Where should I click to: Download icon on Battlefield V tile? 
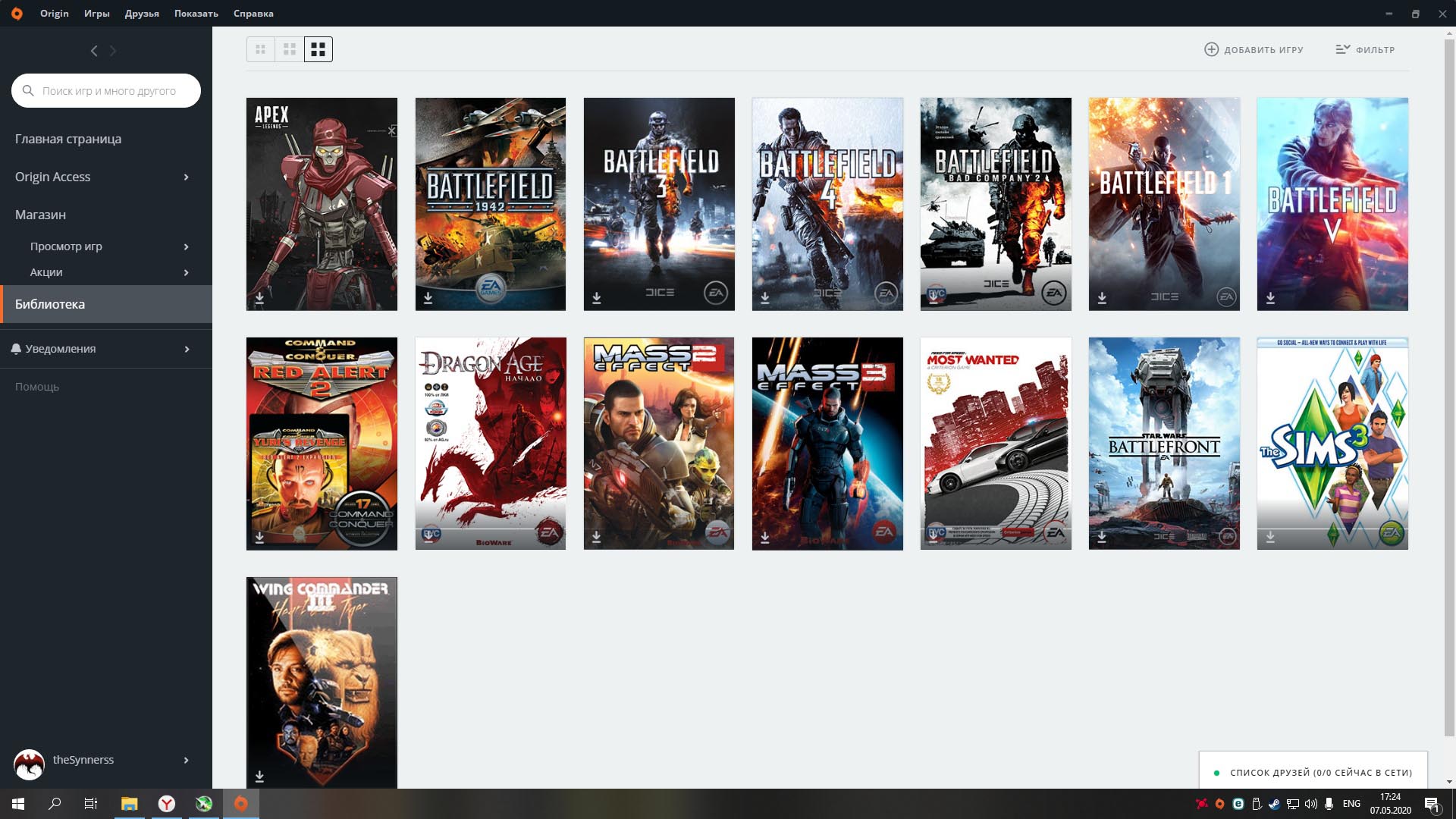click(x=1270, y=298)
